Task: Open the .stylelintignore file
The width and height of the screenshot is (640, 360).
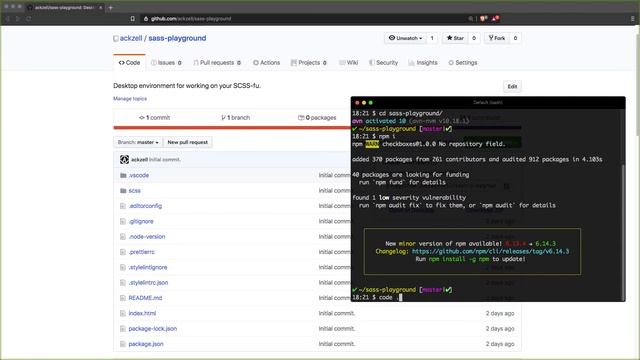Action: 148,267
